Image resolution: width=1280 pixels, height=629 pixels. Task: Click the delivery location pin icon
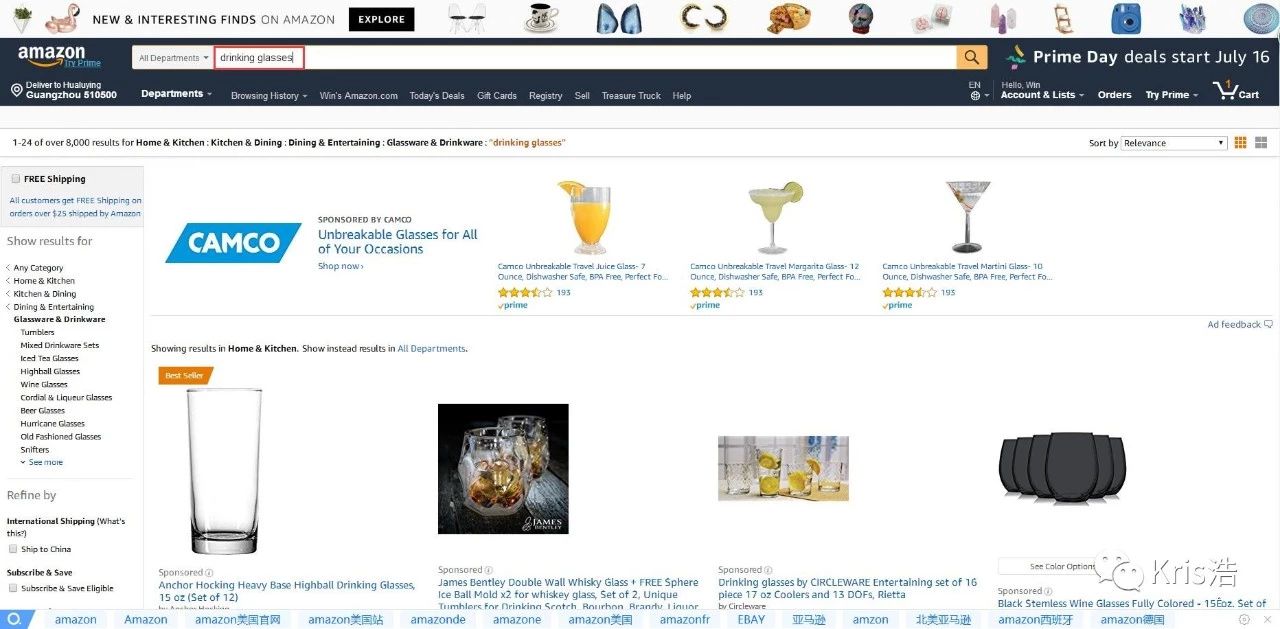pyautogui.click(x=16, y=90)
